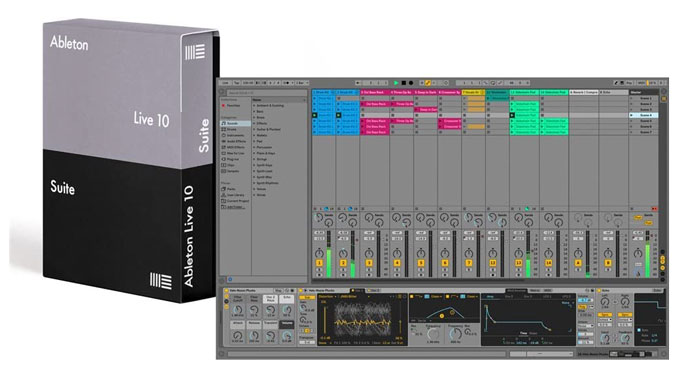The width and height of the screenshot is (696, 376).
Task: Expand the Strings folder in browser list
Action: click(x=261, y=159)
